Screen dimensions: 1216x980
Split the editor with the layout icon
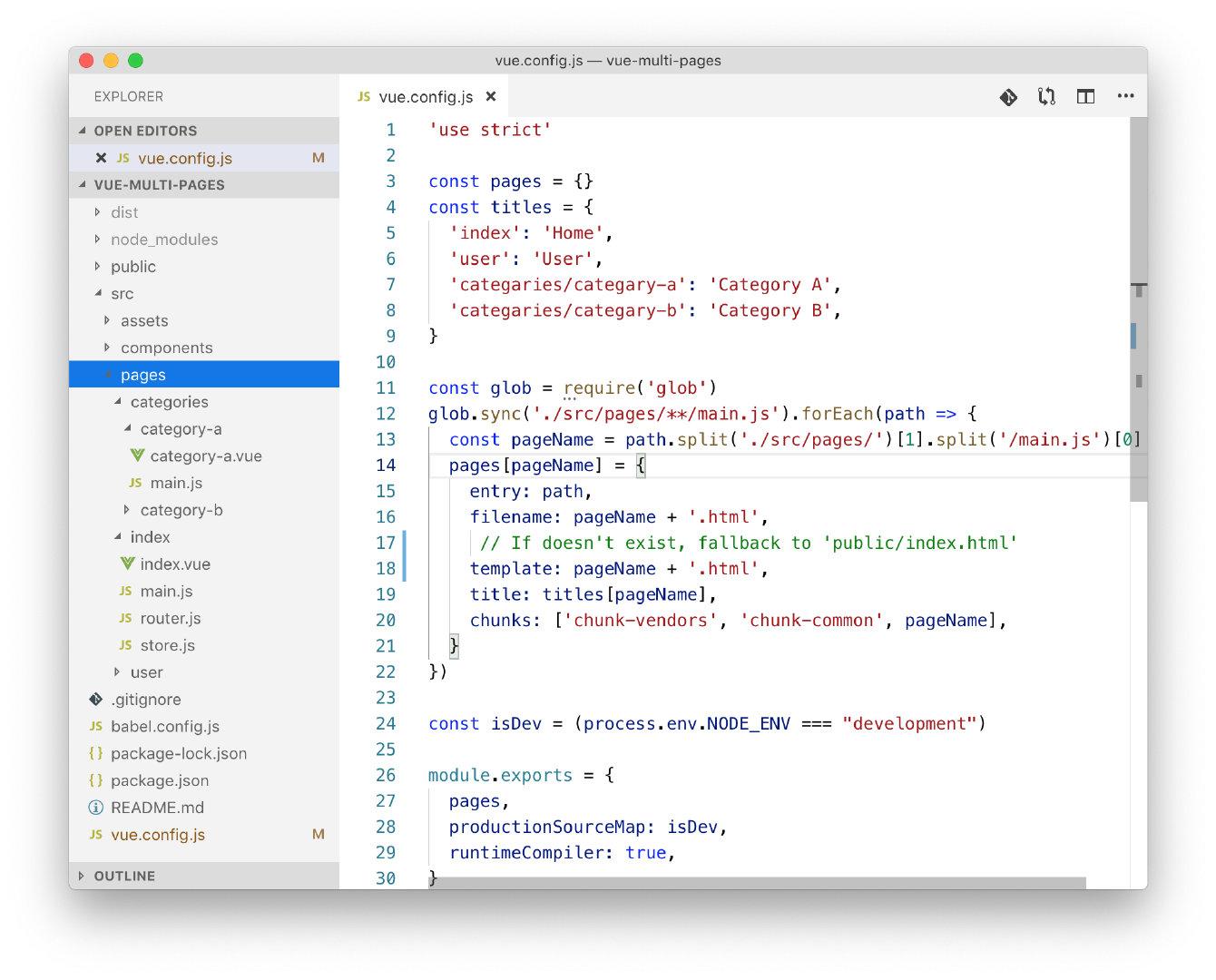tap(1085, 97)
